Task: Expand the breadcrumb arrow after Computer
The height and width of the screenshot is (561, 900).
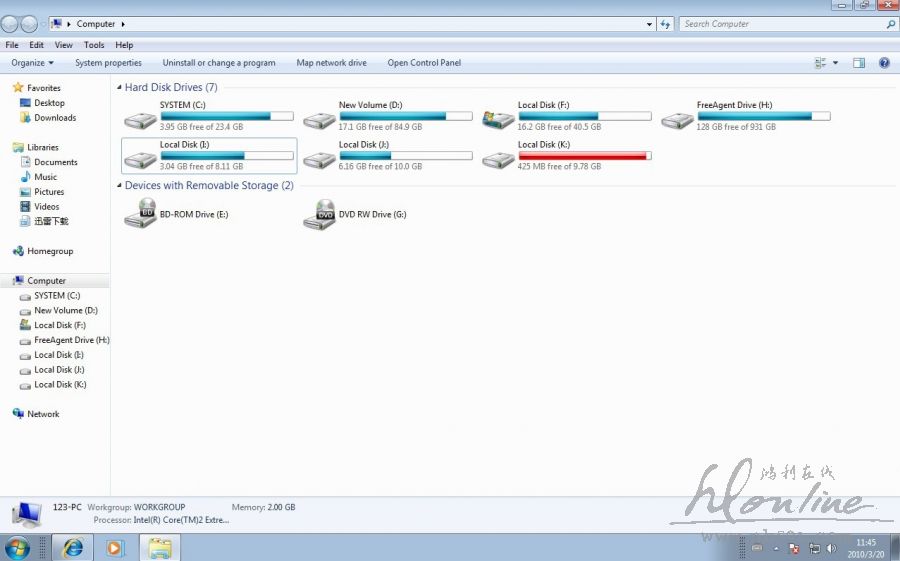Action: click(122, 24)
